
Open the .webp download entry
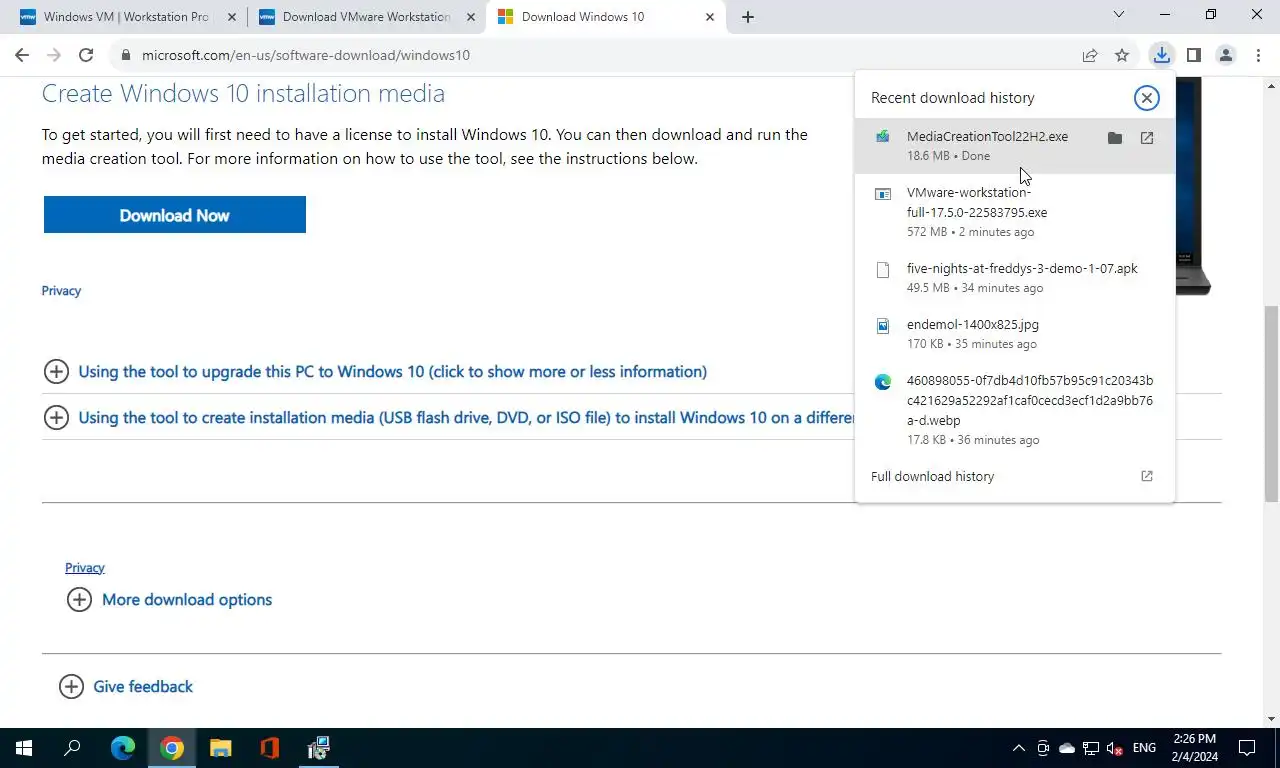coord(1015,410)
